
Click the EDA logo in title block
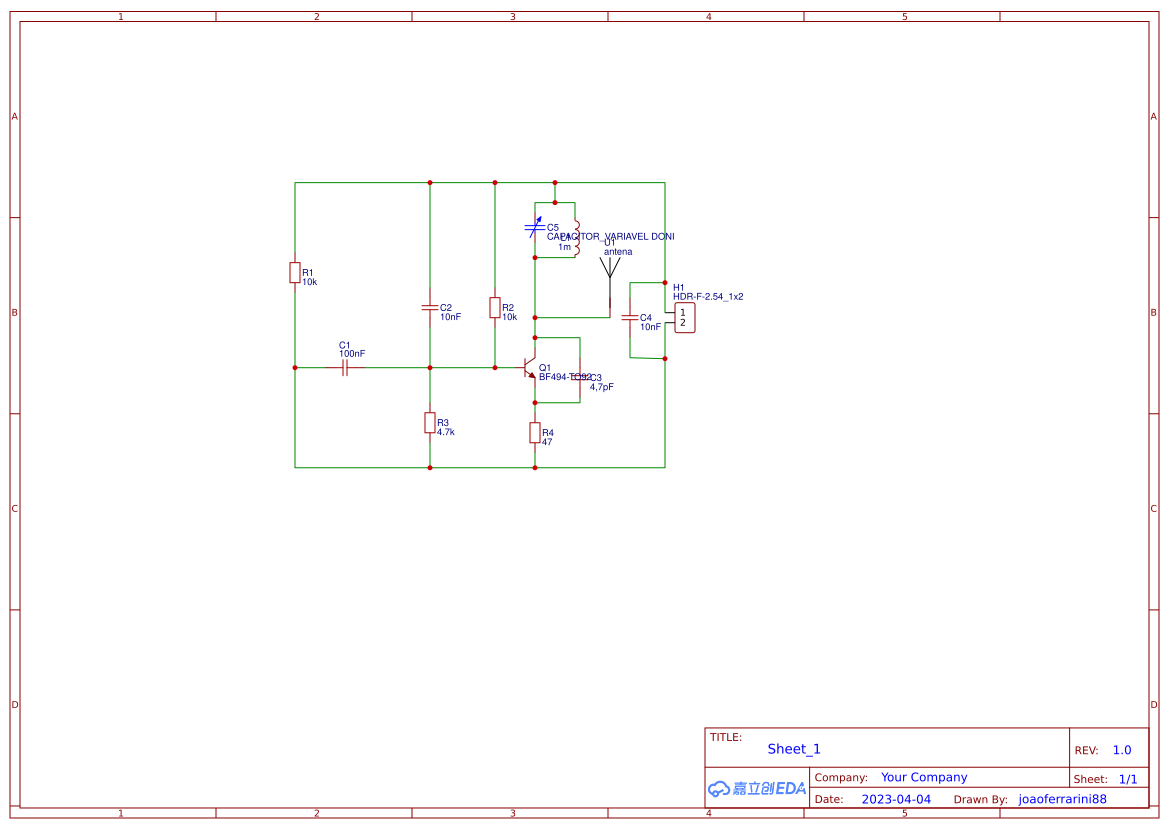pos(757,788)
